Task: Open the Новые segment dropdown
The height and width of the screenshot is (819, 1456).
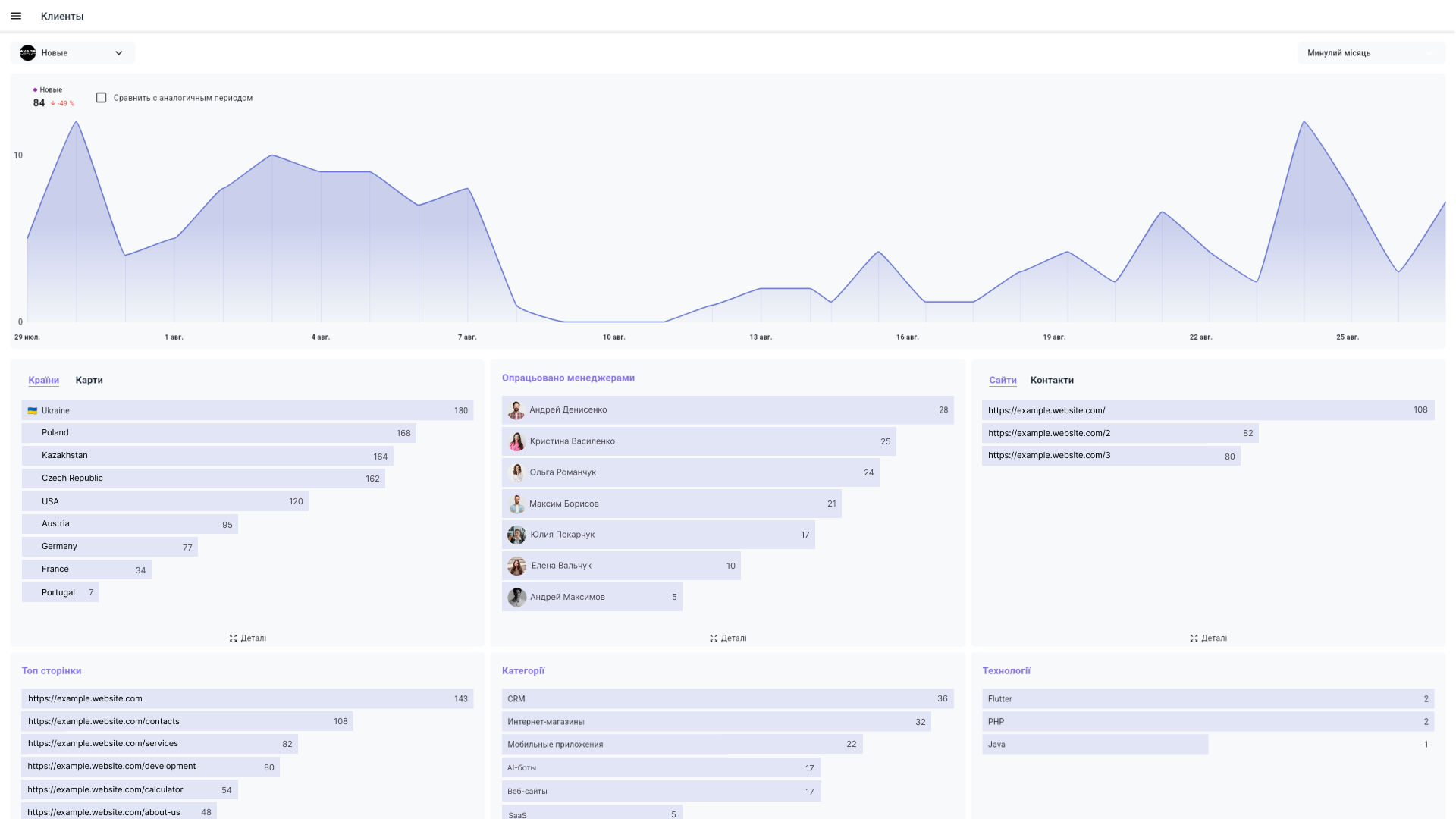Action: tap(119, 52)
